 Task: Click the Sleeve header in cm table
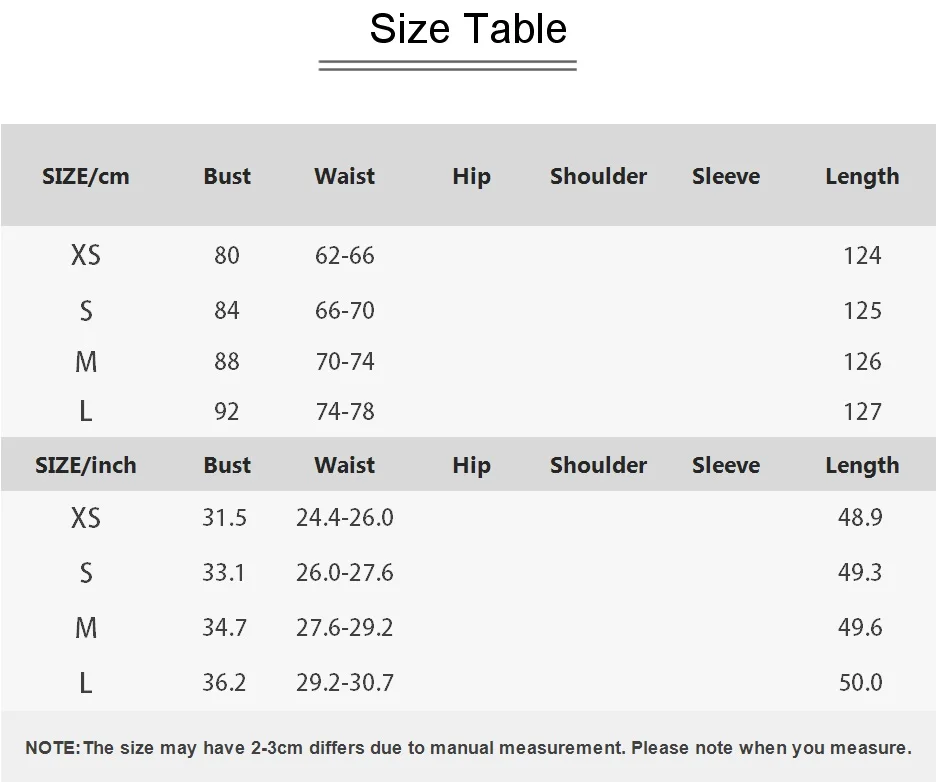click(726, 176)
